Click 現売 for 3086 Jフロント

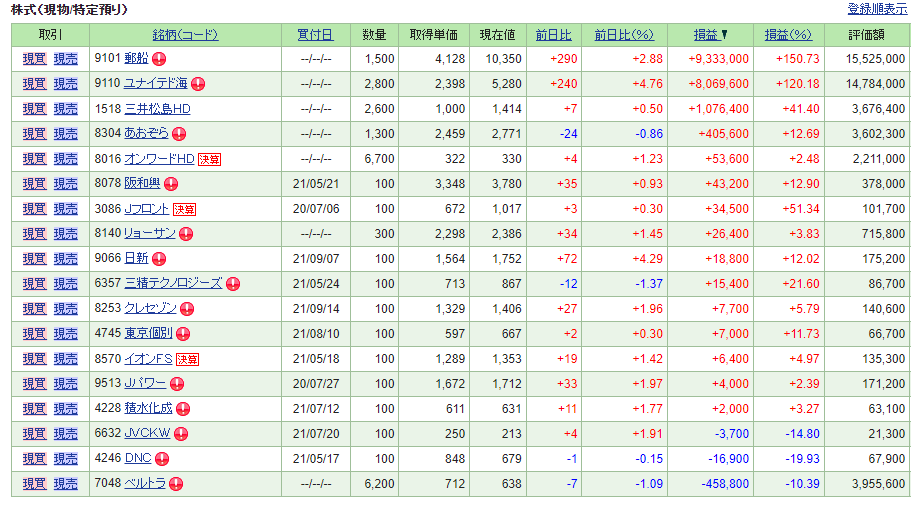coord(66,209)
